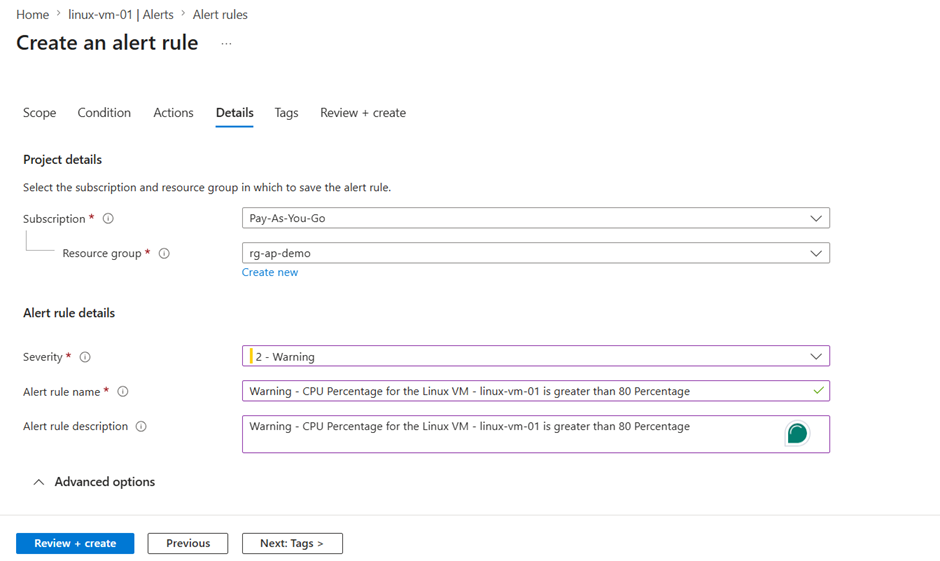940x561 pixels.
Task: Switch to the Condition tab
Action: point(104,113)
